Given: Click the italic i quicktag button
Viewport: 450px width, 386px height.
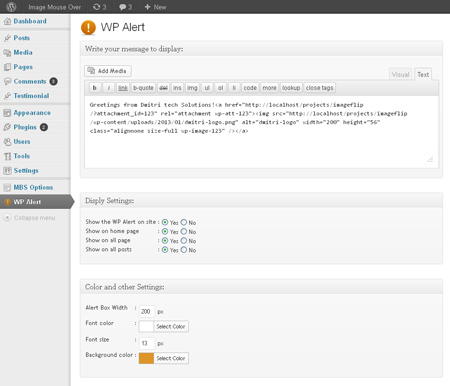Looking at the screenshot, I should point(108,88).
